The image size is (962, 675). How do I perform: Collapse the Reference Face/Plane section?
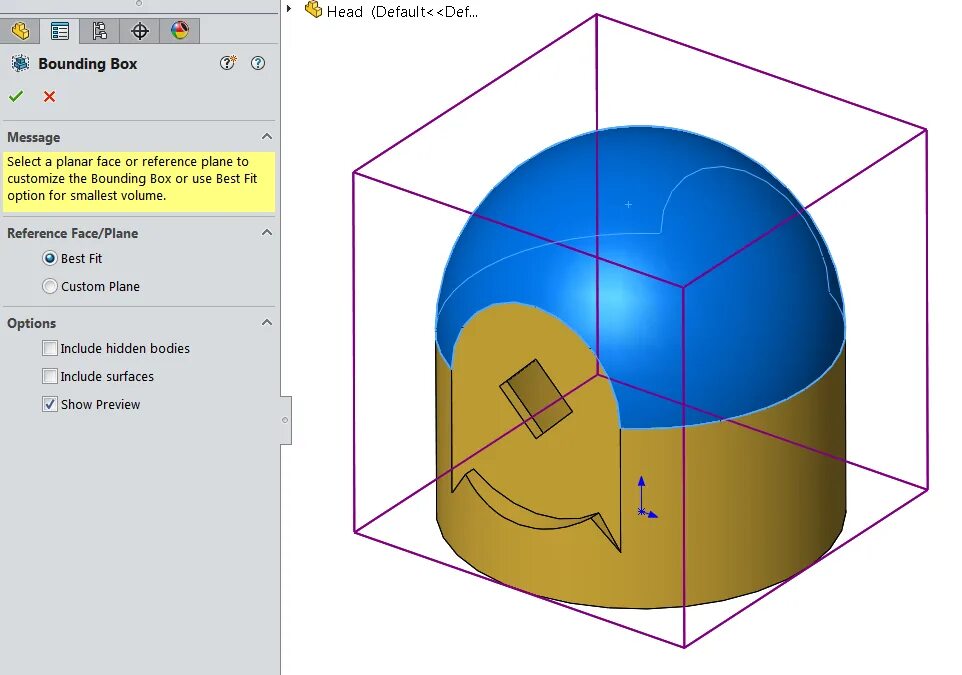[267, 233]
